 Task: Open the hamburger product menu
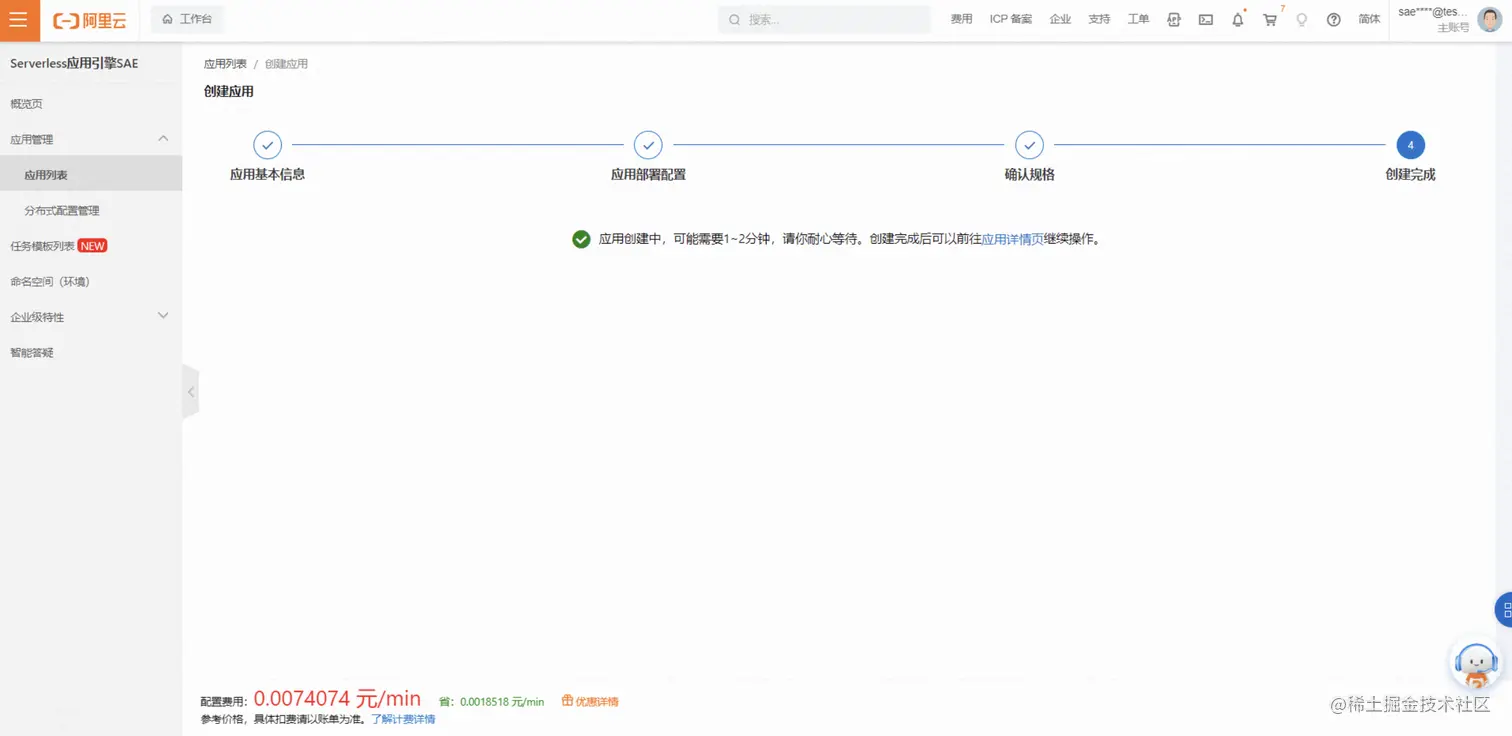pos(19,20)
